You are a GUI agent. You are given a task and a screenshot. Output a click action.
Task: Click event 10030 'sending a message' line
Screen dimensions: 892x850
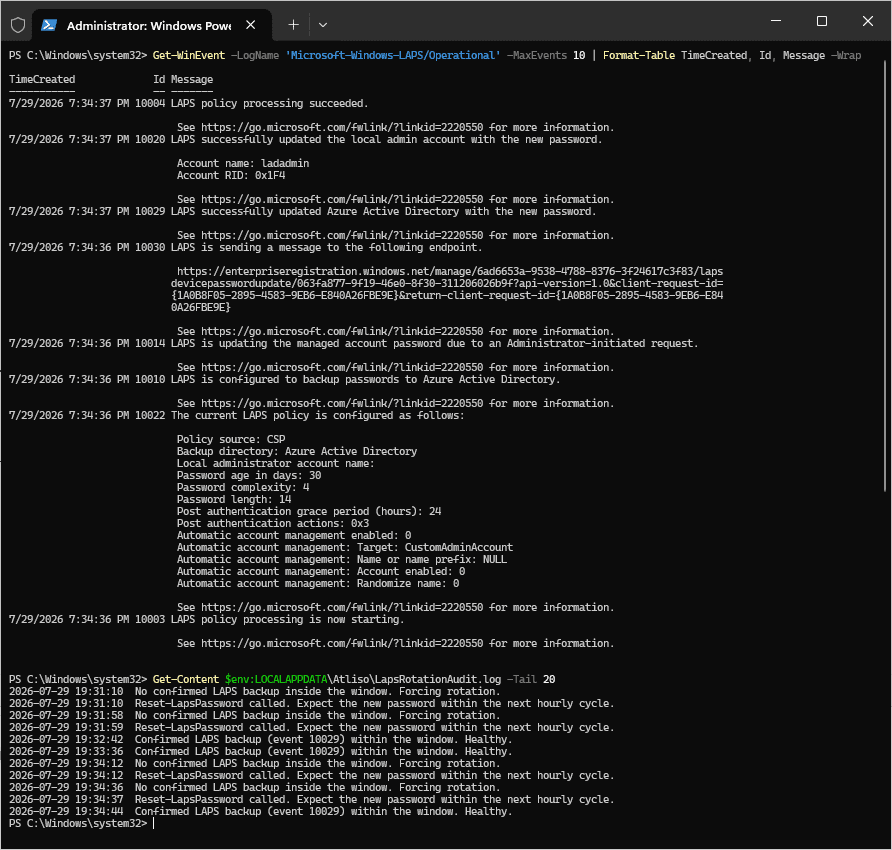[x=245, y=247]
